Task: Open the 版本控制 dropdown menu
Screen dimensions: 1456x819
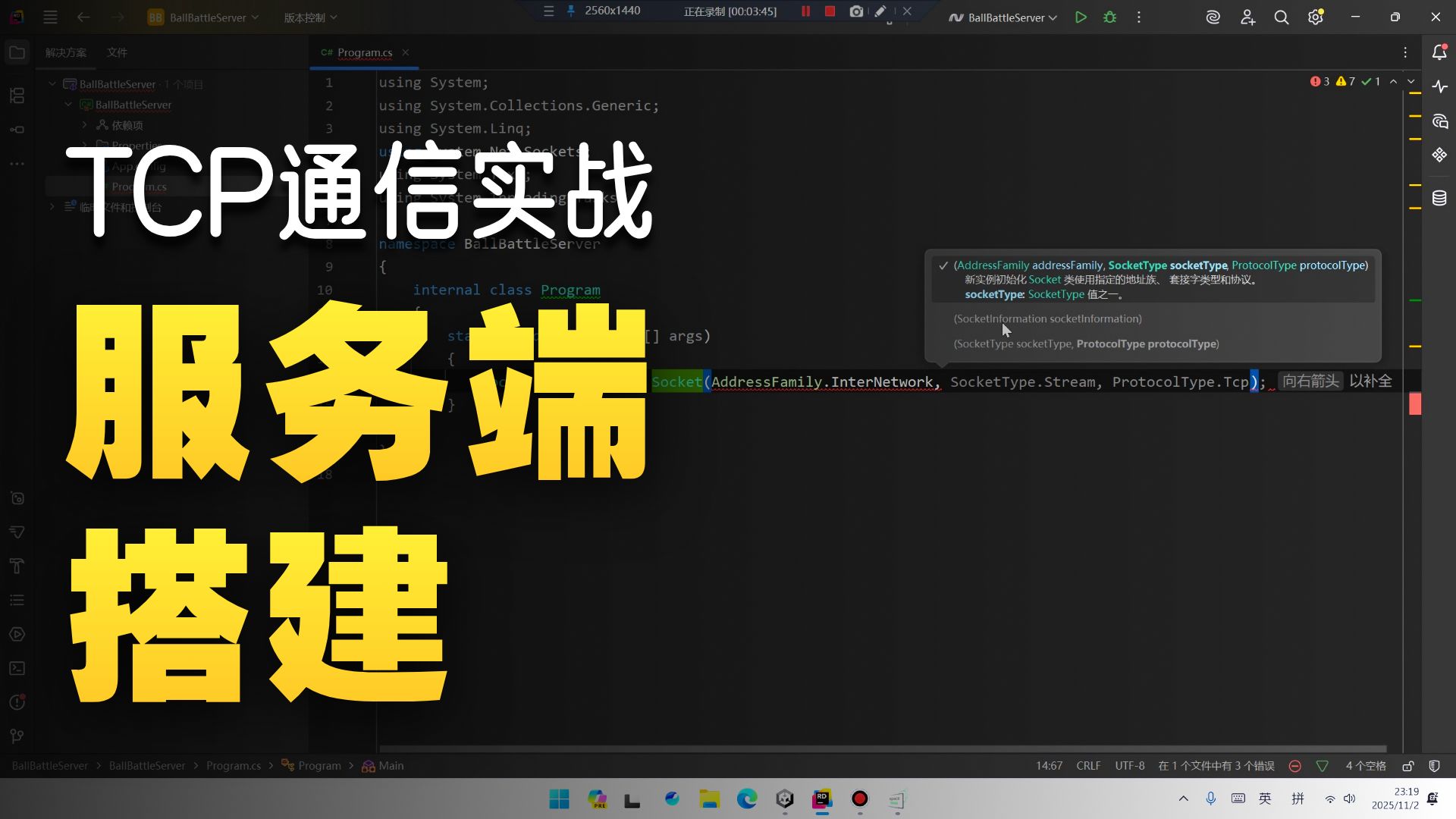Action: [x=310, y=17]
